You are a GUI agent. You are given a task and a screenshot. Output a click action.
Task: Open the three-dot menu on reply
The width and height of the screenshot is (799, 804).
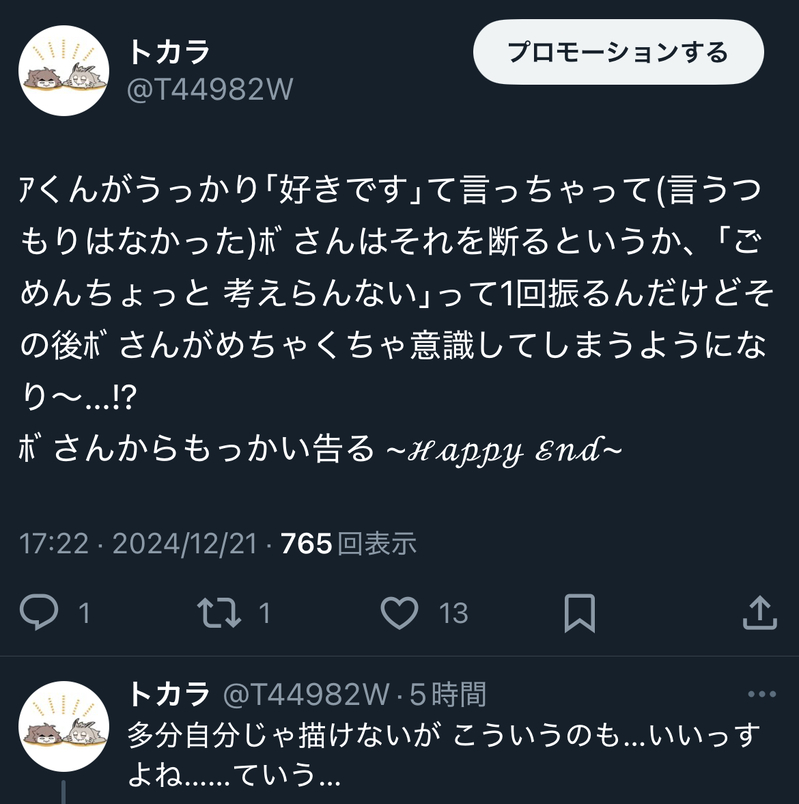click(x=762, y=694)
